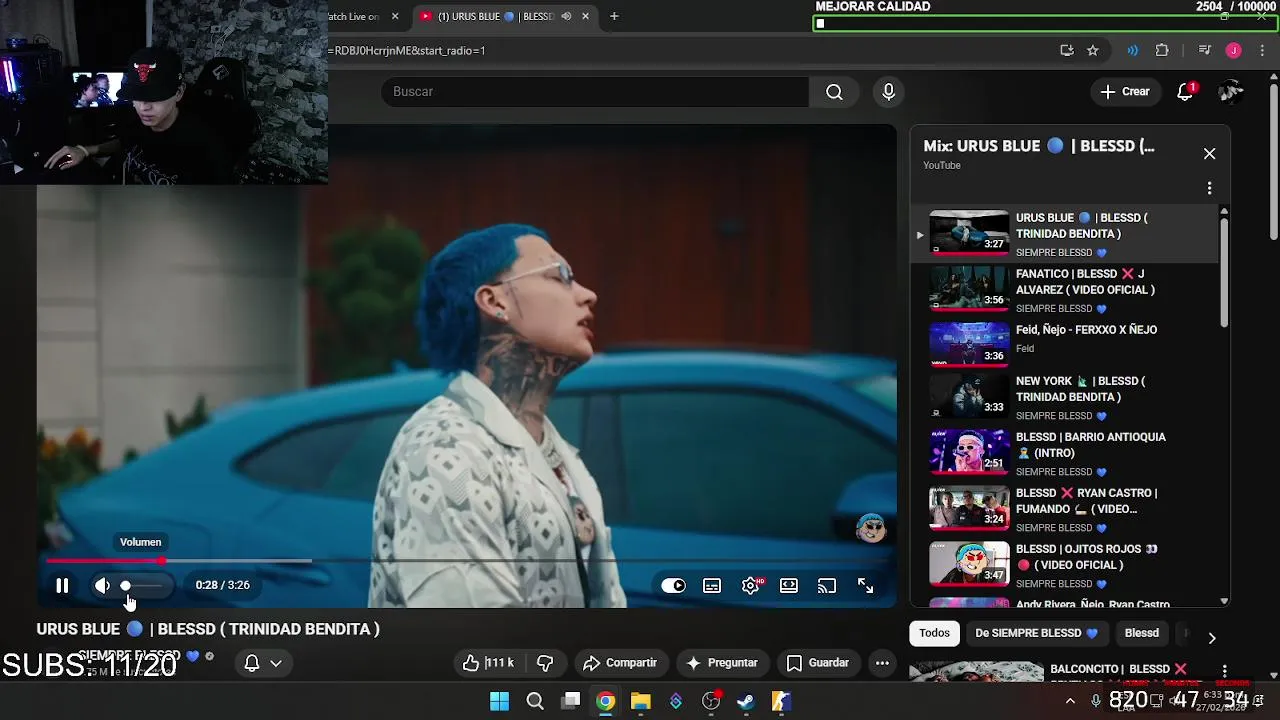Open Crear menu
Screen dimensions: 1280x720
coord(1125,92)
